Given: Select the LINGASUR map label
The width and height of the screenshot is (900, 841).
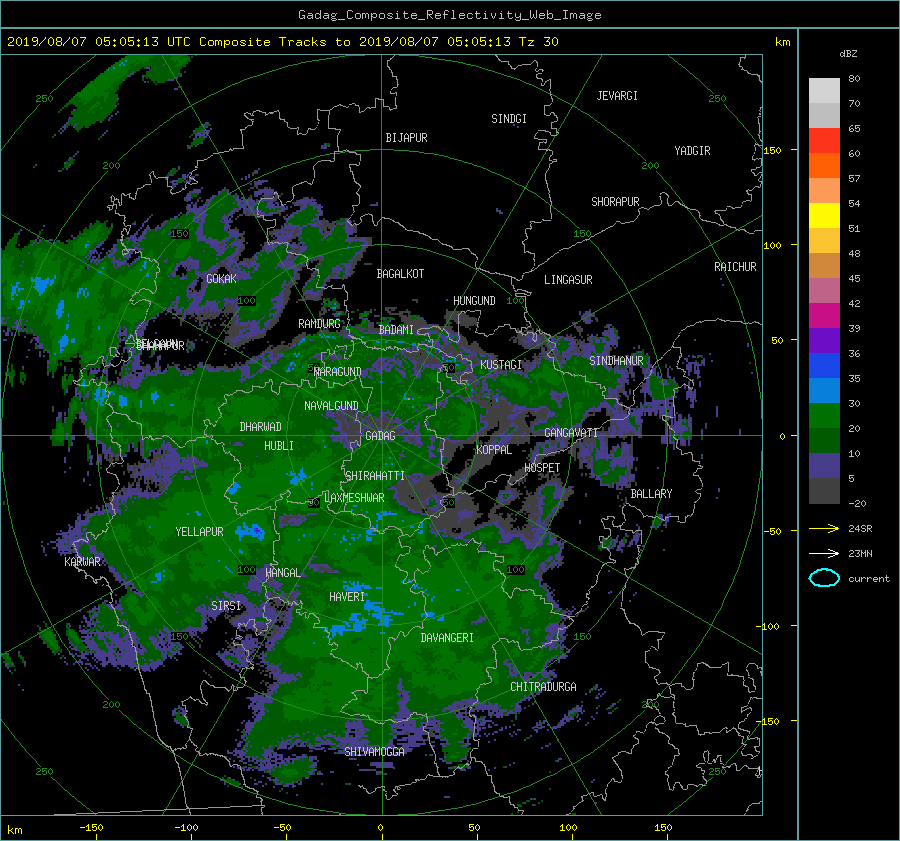Looking at the screenshot, I should (x=568, y=280).
